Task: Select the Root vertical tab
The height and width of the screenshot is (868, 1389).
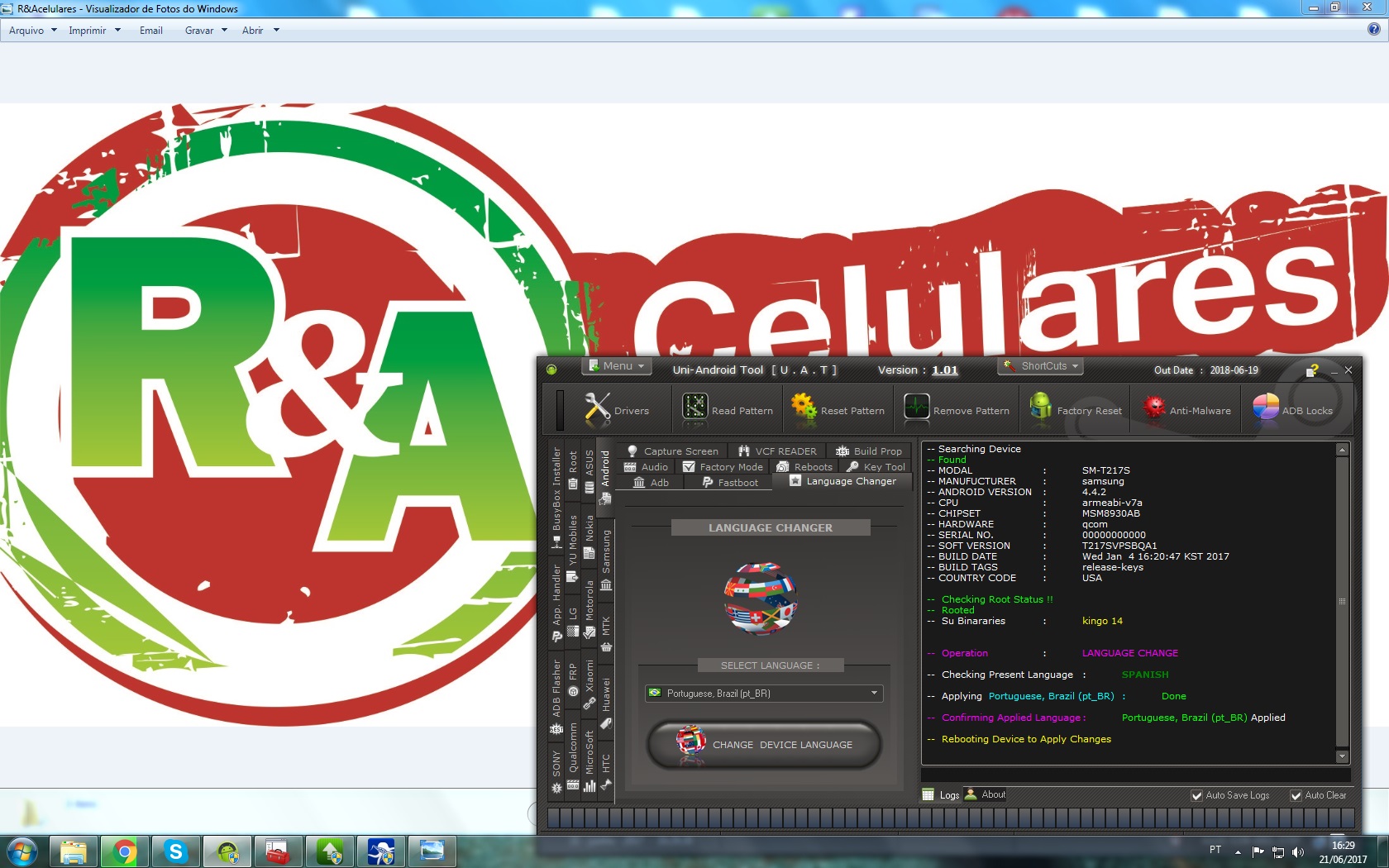Action: click(572, 470)
